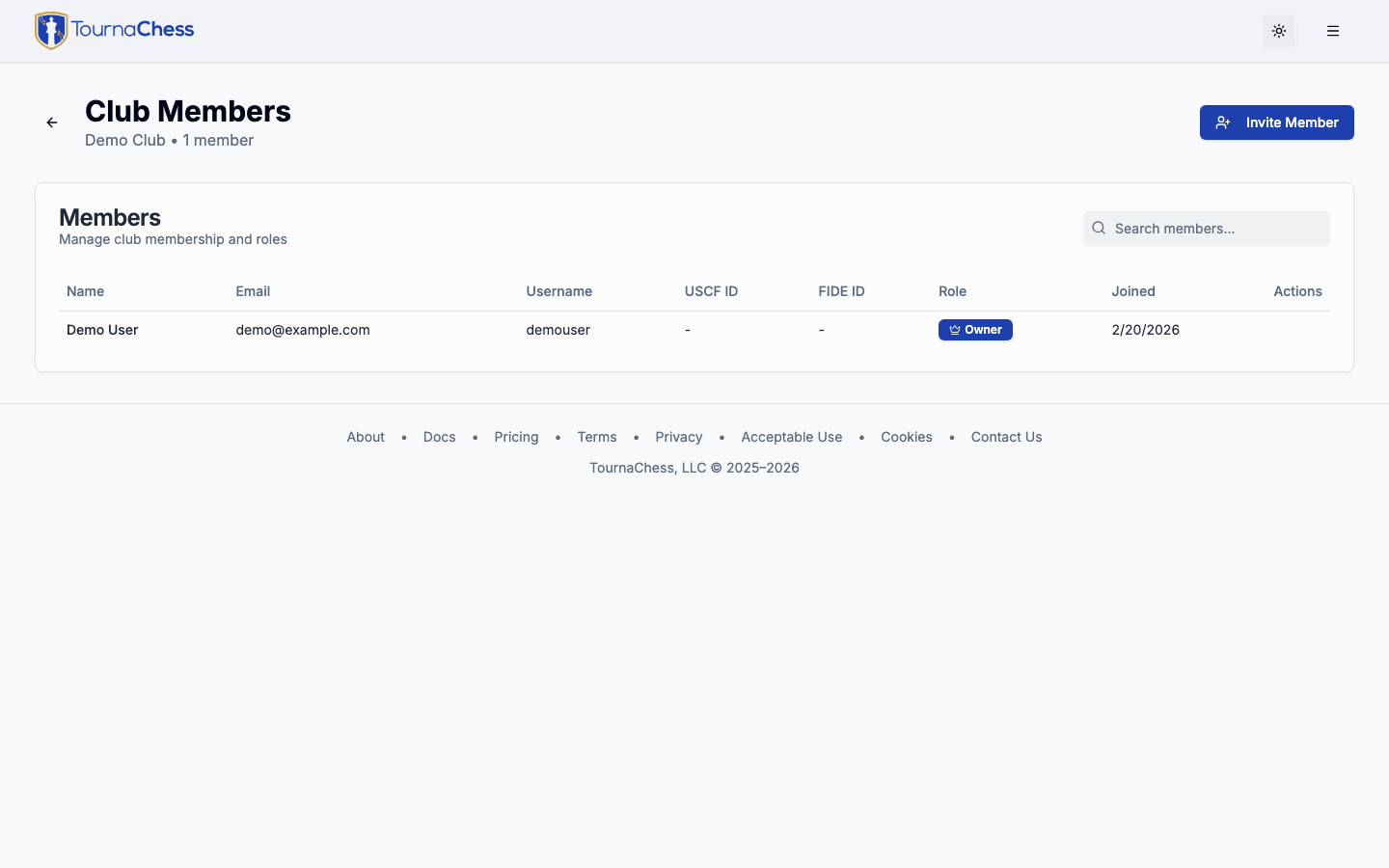Select the Pricing footer item
1389x868 pixels.
point(516,437)
